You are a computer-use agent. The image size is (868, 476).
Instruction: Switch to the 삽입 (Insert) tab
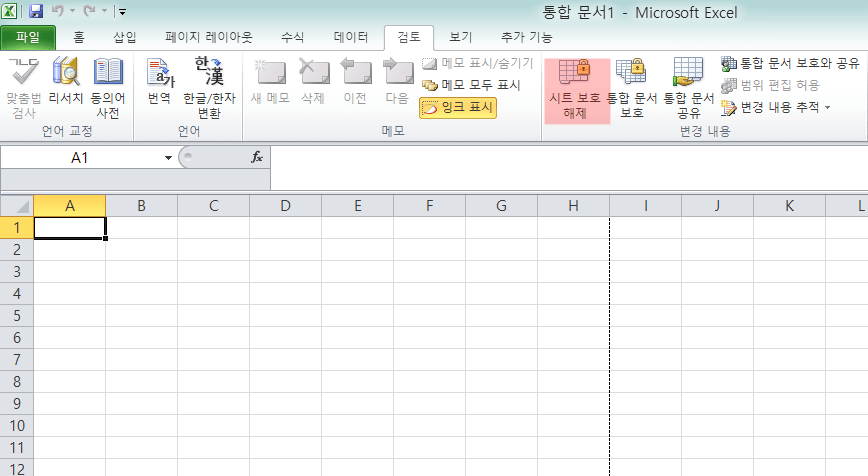pyautogui.click(x=125, y=38)
